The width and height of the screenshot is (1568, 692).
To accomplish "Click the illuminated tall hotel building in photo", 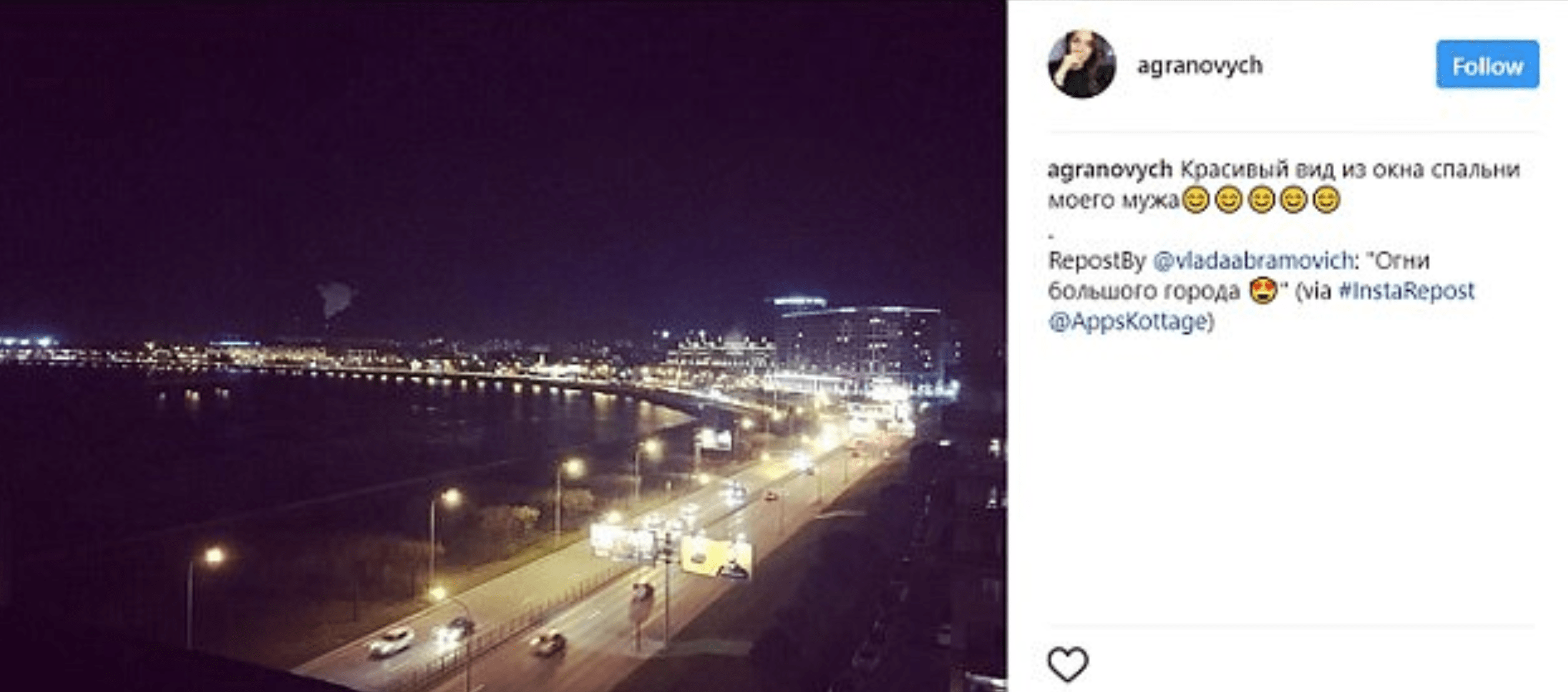I will (x=858, y=344).
